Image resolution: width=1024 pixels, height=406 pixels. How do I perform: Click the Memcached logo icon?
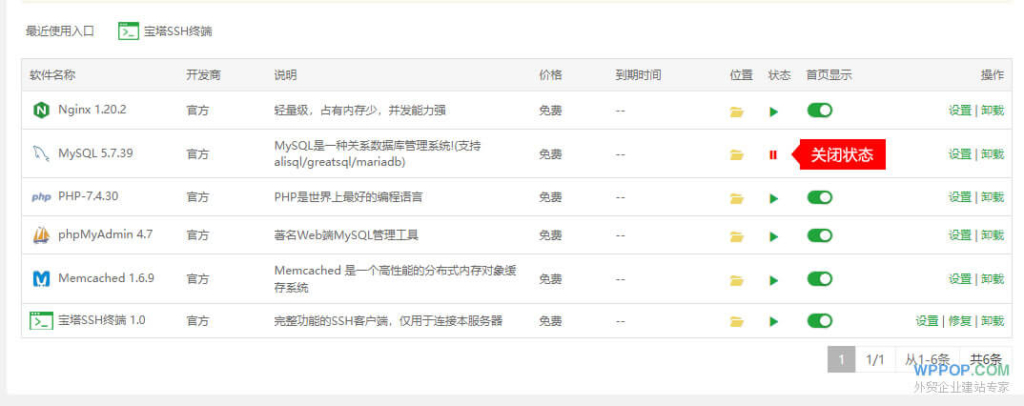point(41,279)
